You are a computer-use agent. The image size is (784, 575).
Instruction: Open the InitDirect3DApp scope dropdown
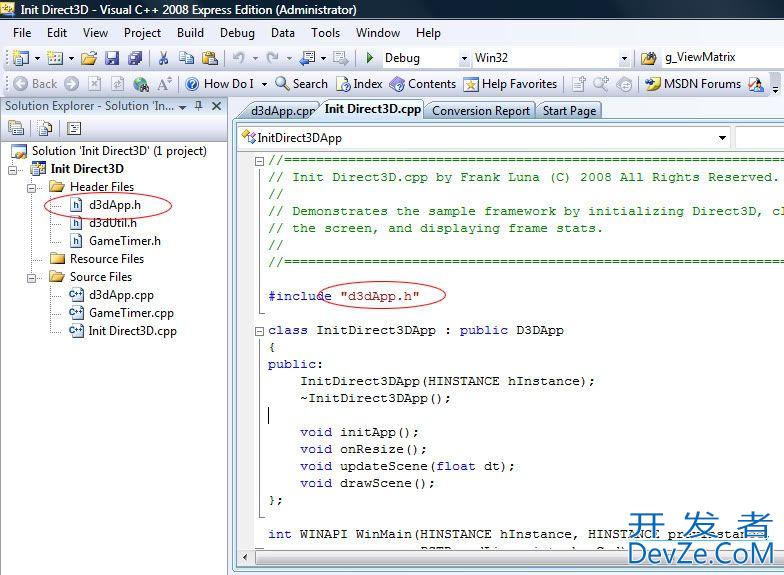[x=722, y=138]
